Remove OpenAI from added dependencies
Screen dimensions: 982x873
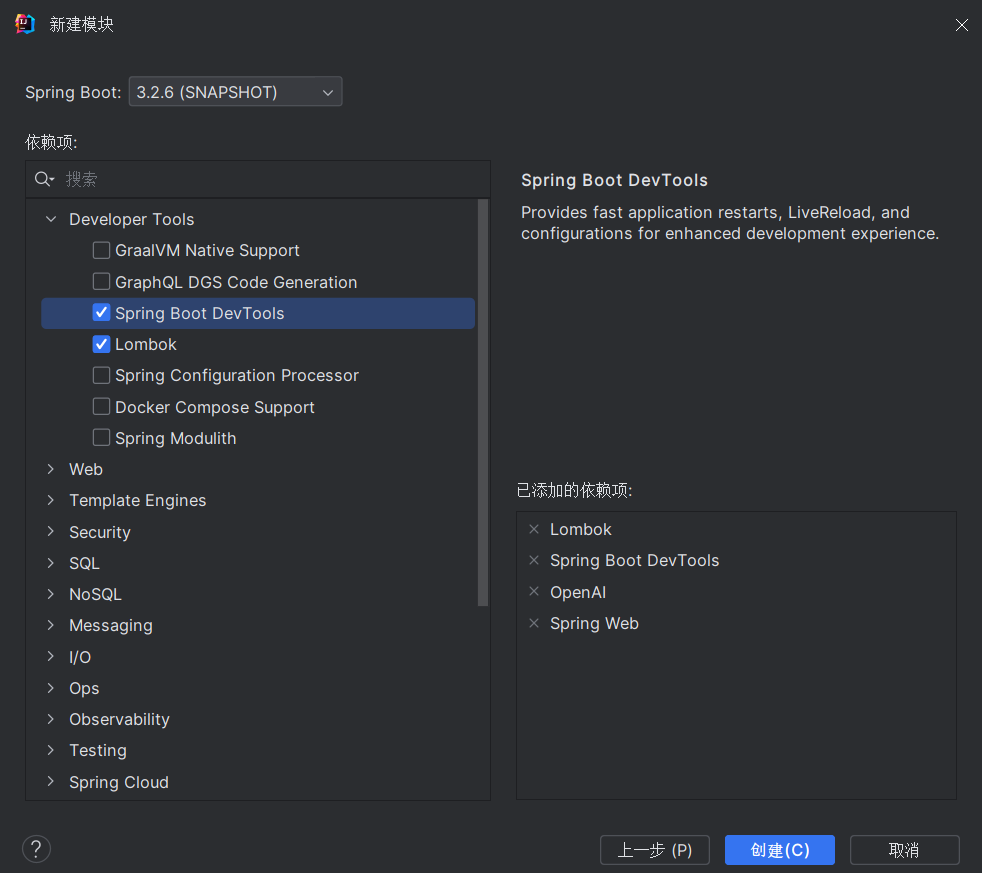[534, 591]
